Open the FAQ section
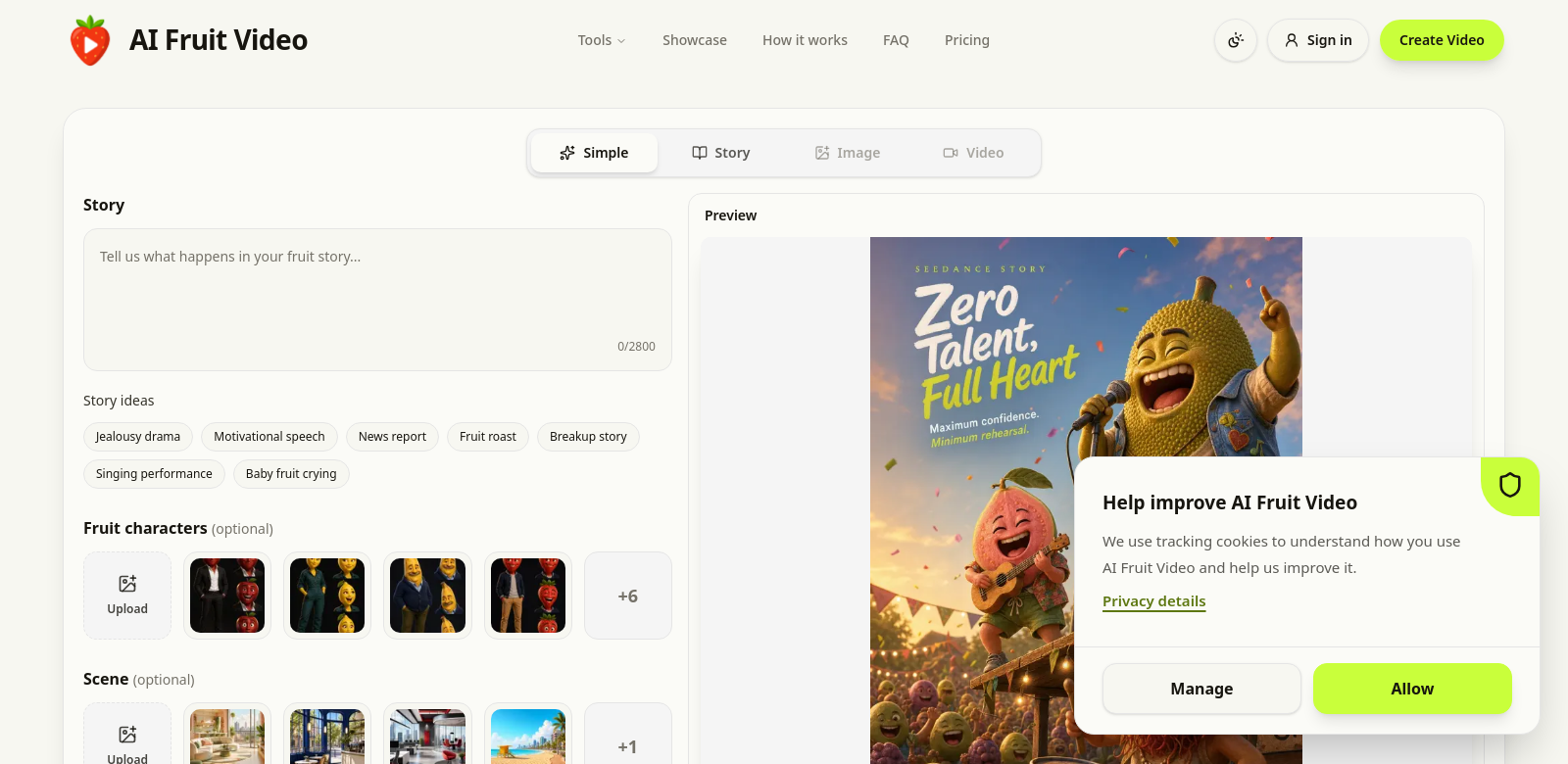The height and width of the screenshot is (764, 1568). 896,40
